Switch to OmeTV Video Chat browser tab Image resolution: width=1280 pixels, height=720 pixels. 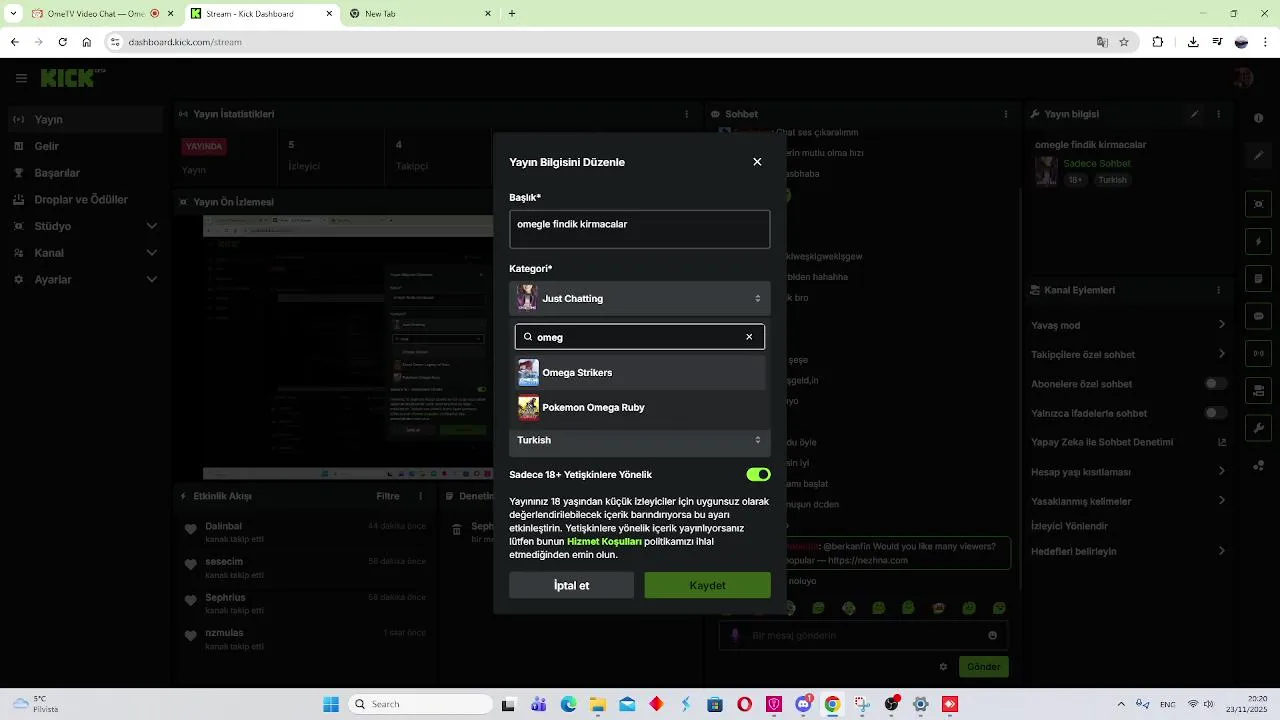[98, 14]
